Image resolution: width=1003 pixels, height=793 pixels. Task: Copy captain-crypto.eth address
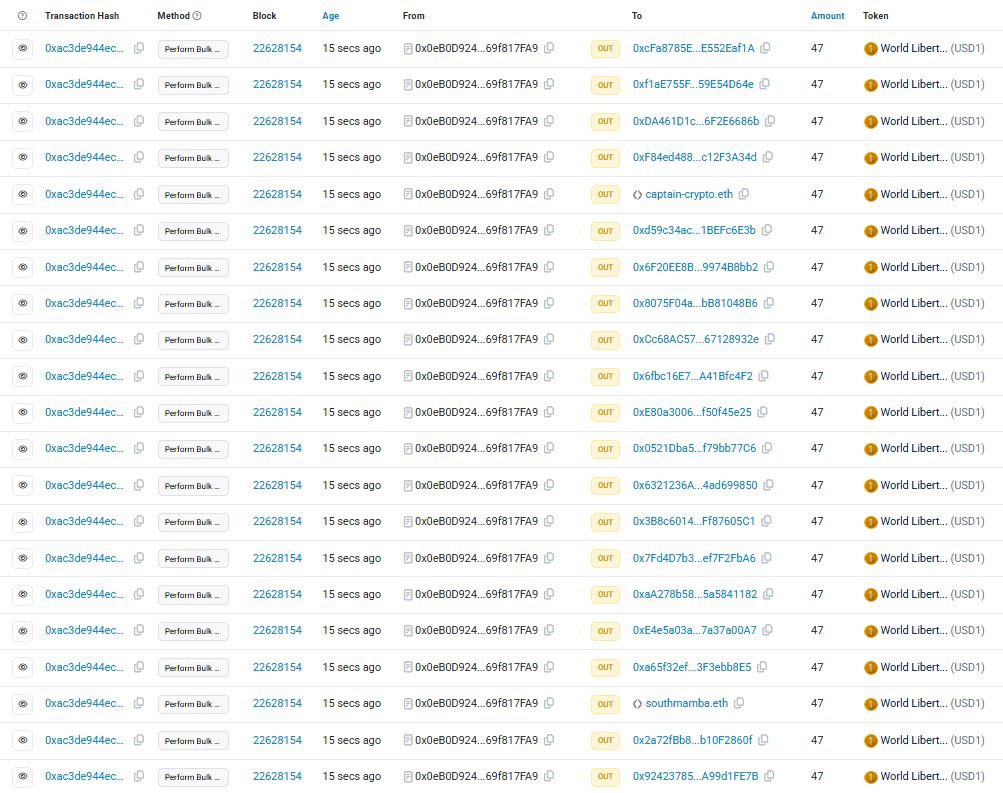(744, 194)
